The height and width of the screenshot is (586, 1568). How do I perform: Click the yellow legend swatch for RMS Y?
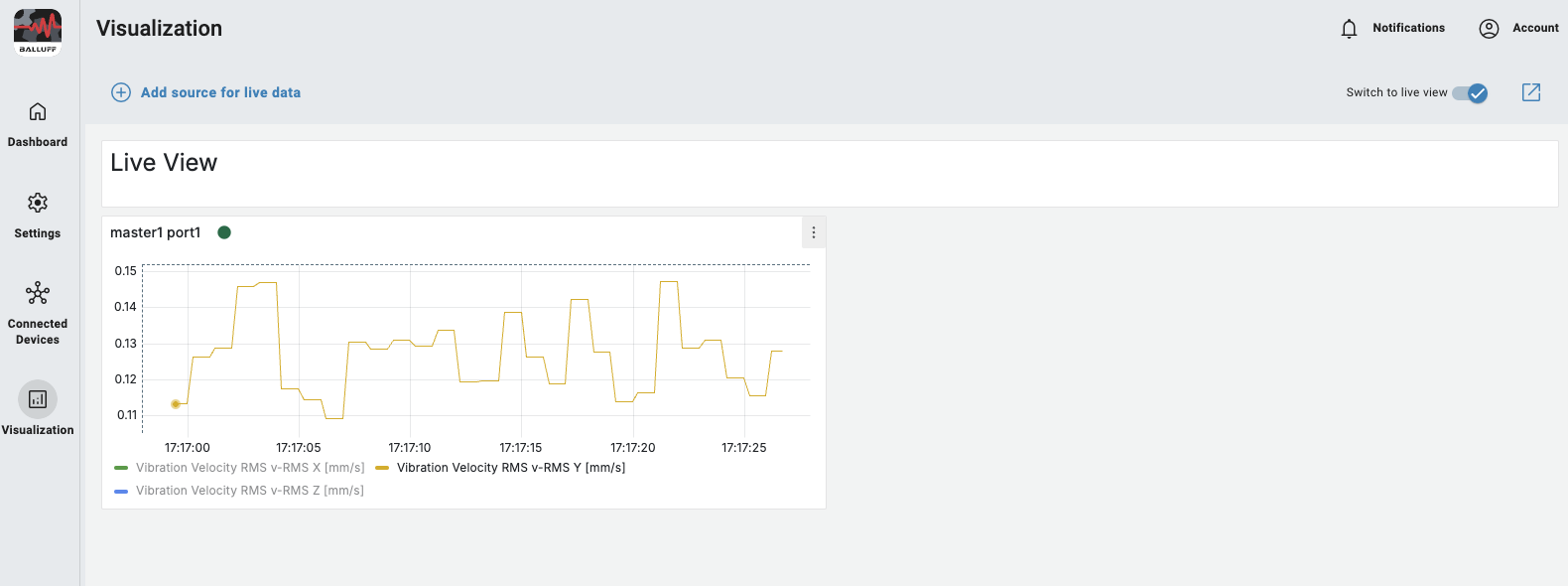click(x=382, y=468)
